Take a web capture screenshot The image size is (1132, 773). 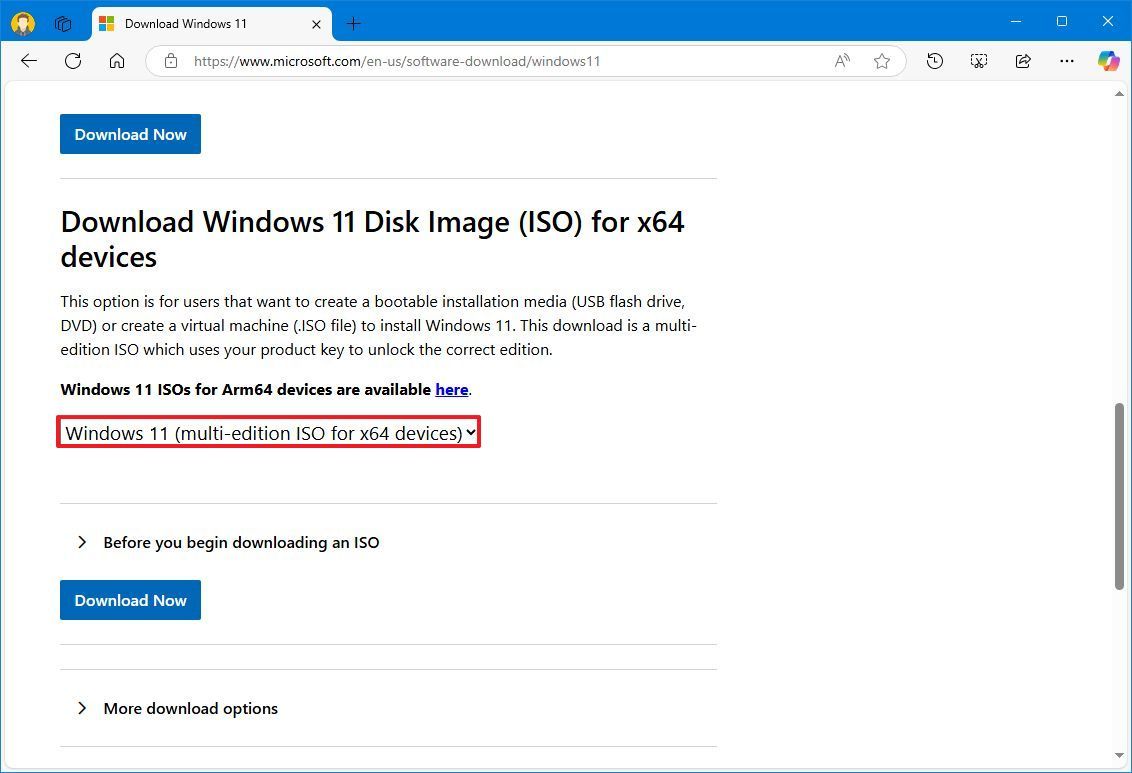click(x=978, y=61)
